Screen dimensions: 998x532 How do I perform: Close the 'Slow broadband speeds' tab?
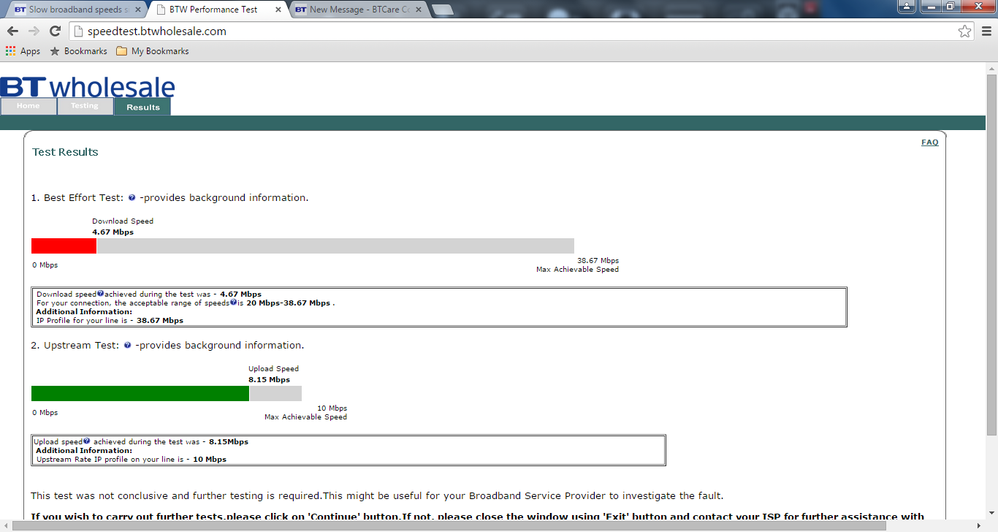pyautogui.click(x=138, y=10)
